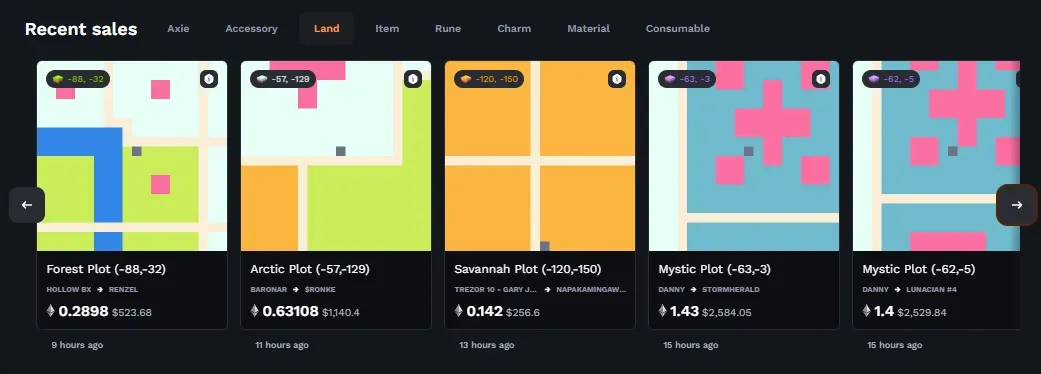Viewport: 1041px width, 374px height.
Task: Click the 11 hours ago timestamp
Action: coord(281,345)
